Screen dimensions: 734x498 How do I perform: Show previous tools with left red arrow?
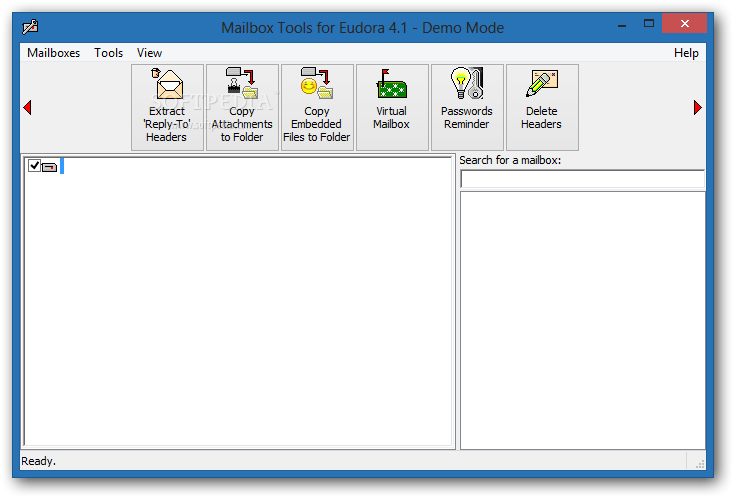pos(27,108)
